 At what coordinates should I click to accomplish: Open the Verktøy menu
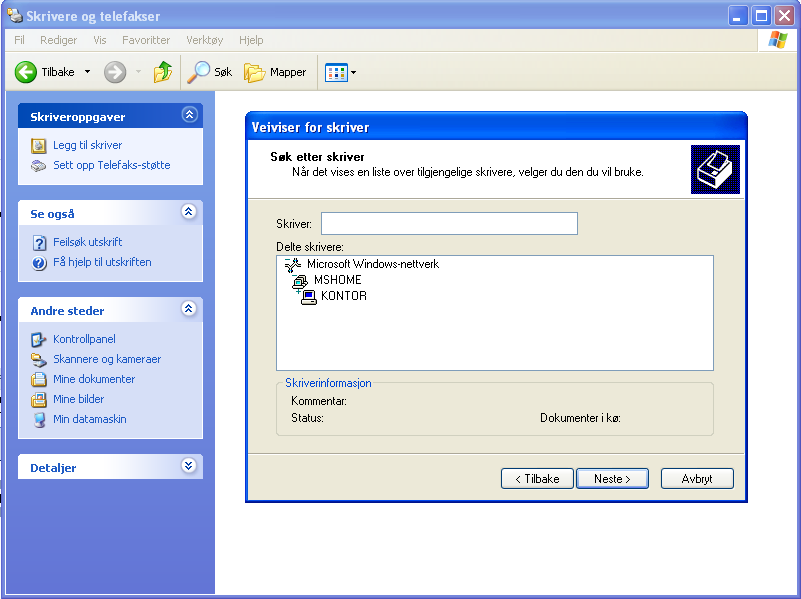pos(204,40)
